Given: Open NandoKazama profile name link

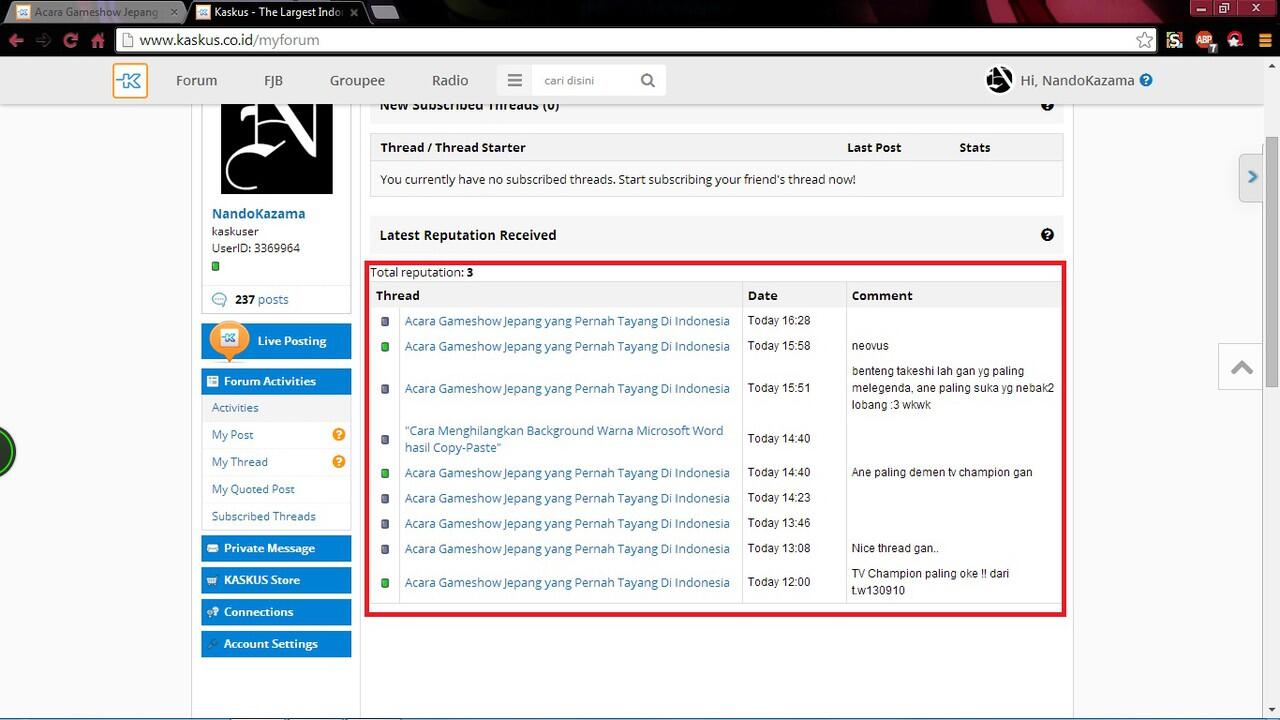Looking at the screenshot, I should click(258, 213).
